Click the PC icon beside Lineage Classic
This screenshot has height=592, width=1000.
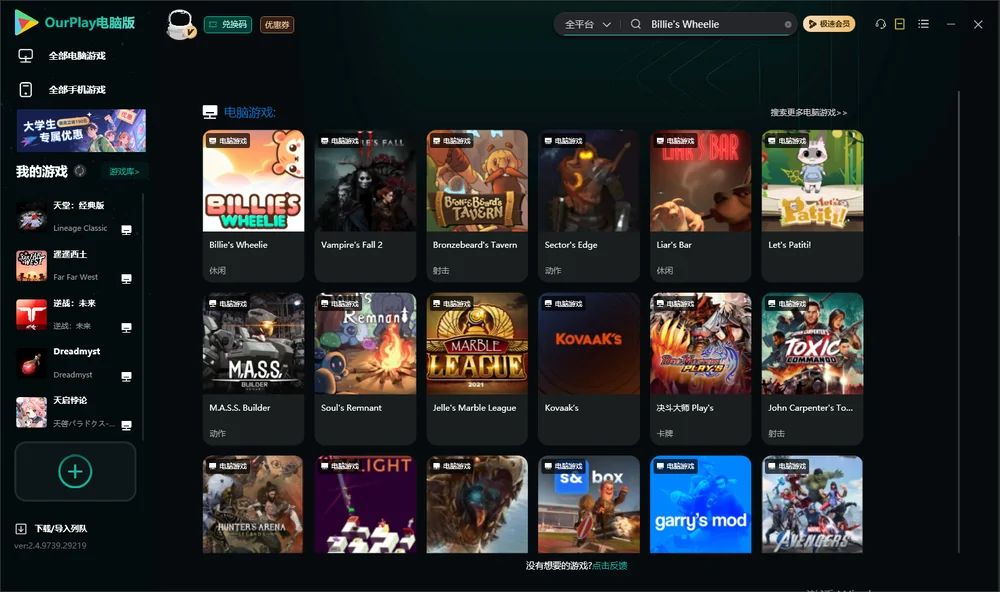[126, 230]
